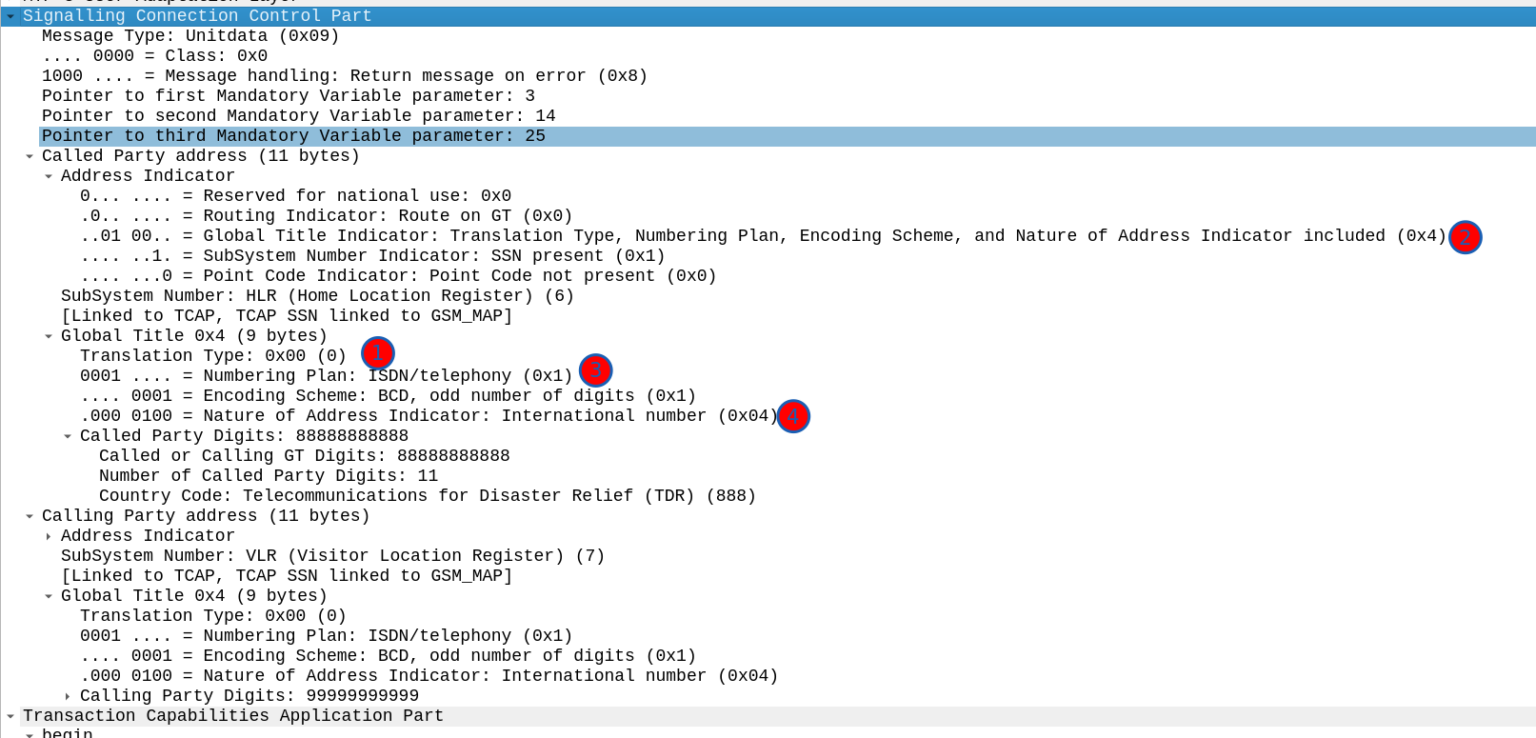Collapse the begin tree node
The image size is (1536, 738).
click(32, 733)
